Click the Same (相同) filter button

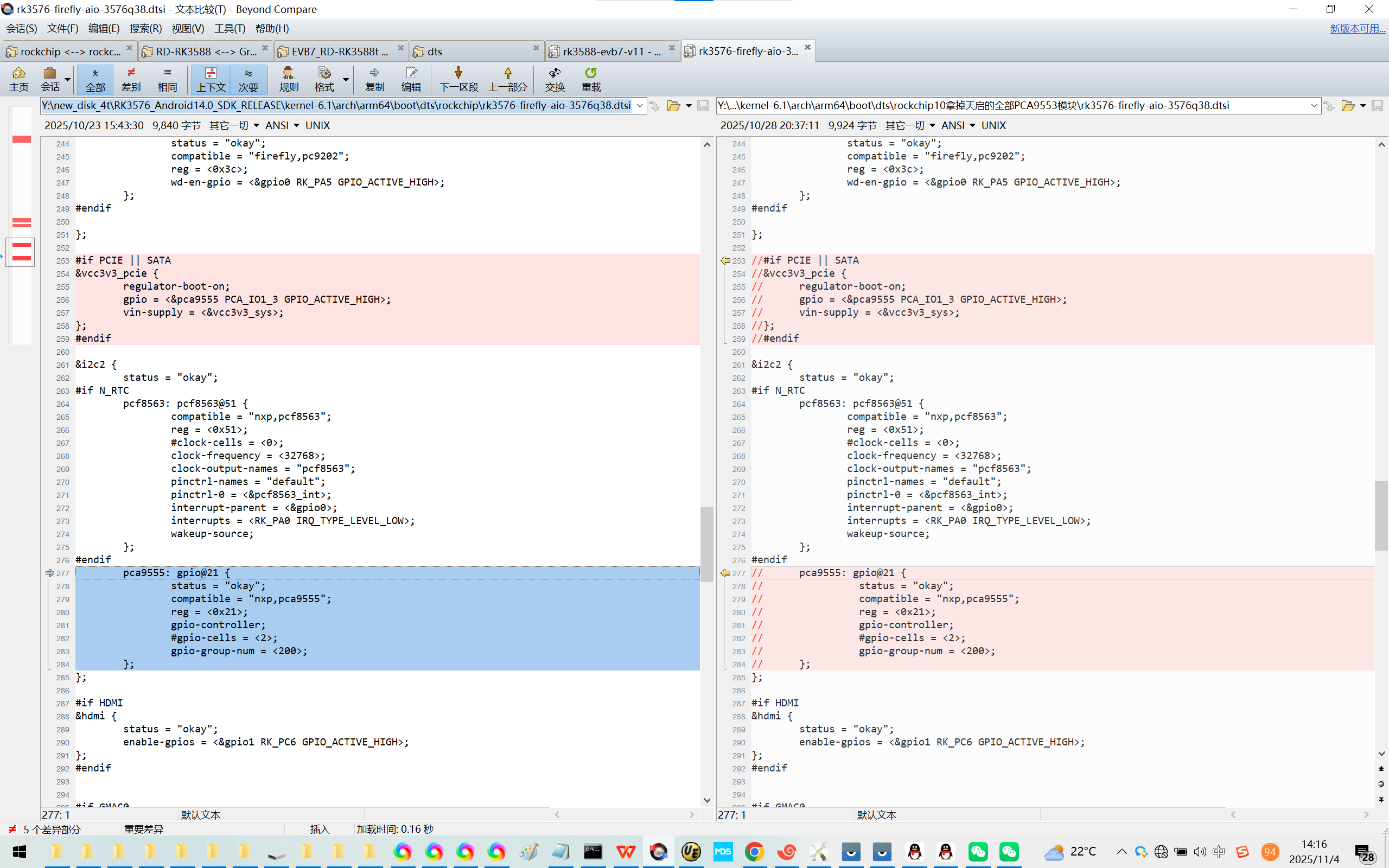click(167, 79)
